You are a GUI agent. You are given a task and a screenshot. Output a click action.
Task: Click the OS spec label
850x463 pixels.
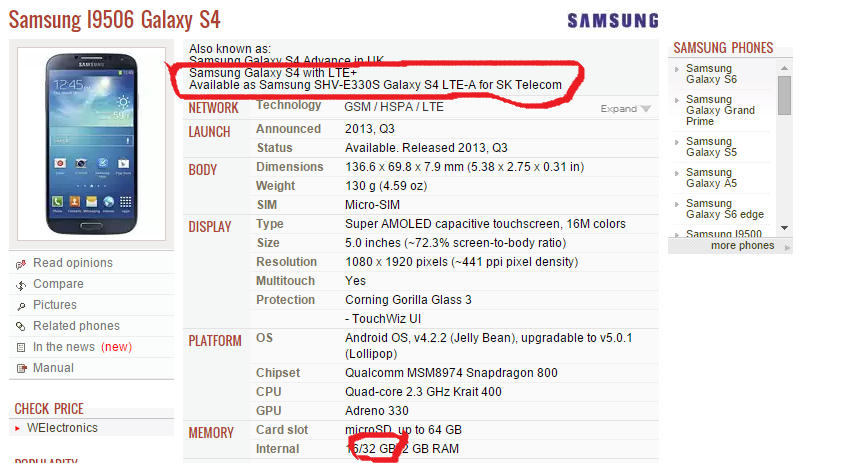click(x=264, y=338)
